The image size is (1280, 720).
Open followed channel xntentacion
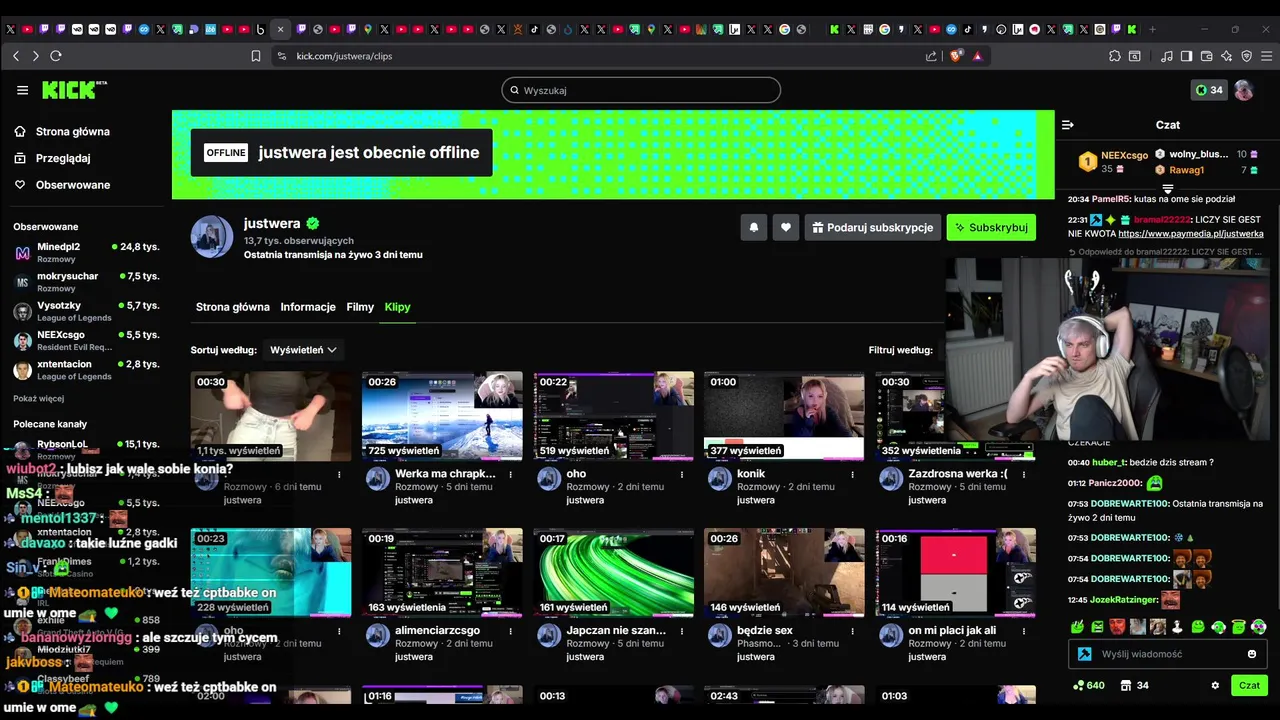[x=86, y=369]
